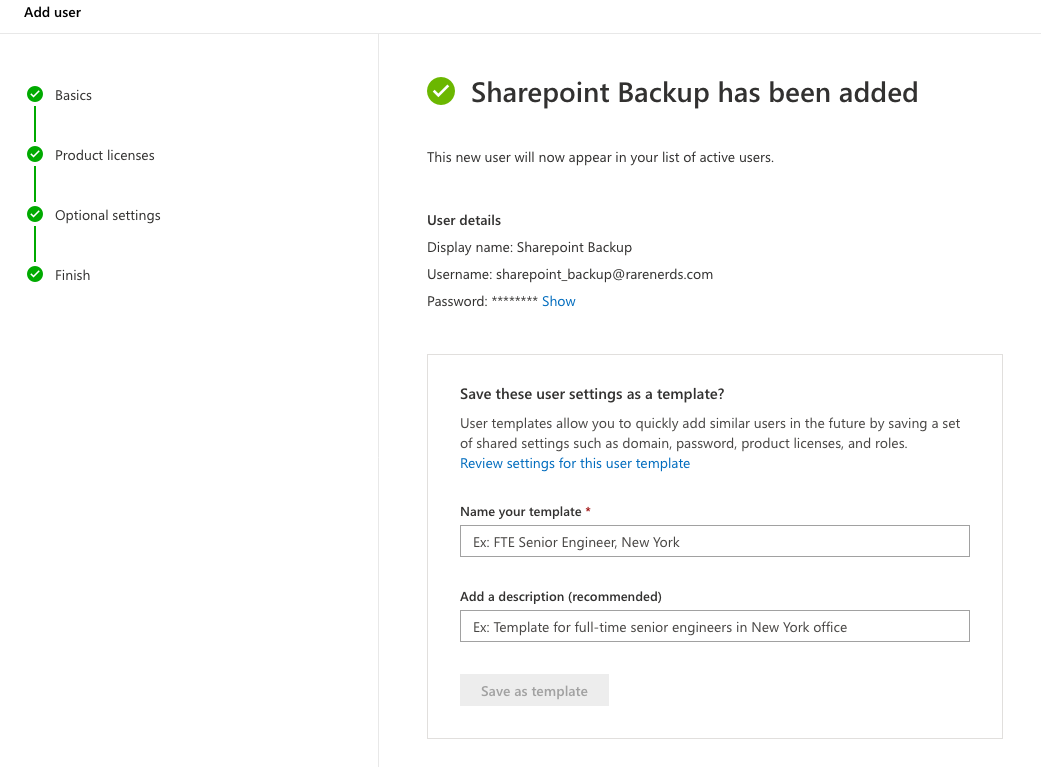
Task: Click the masked password asterisks
Action: tap(515, 300)
